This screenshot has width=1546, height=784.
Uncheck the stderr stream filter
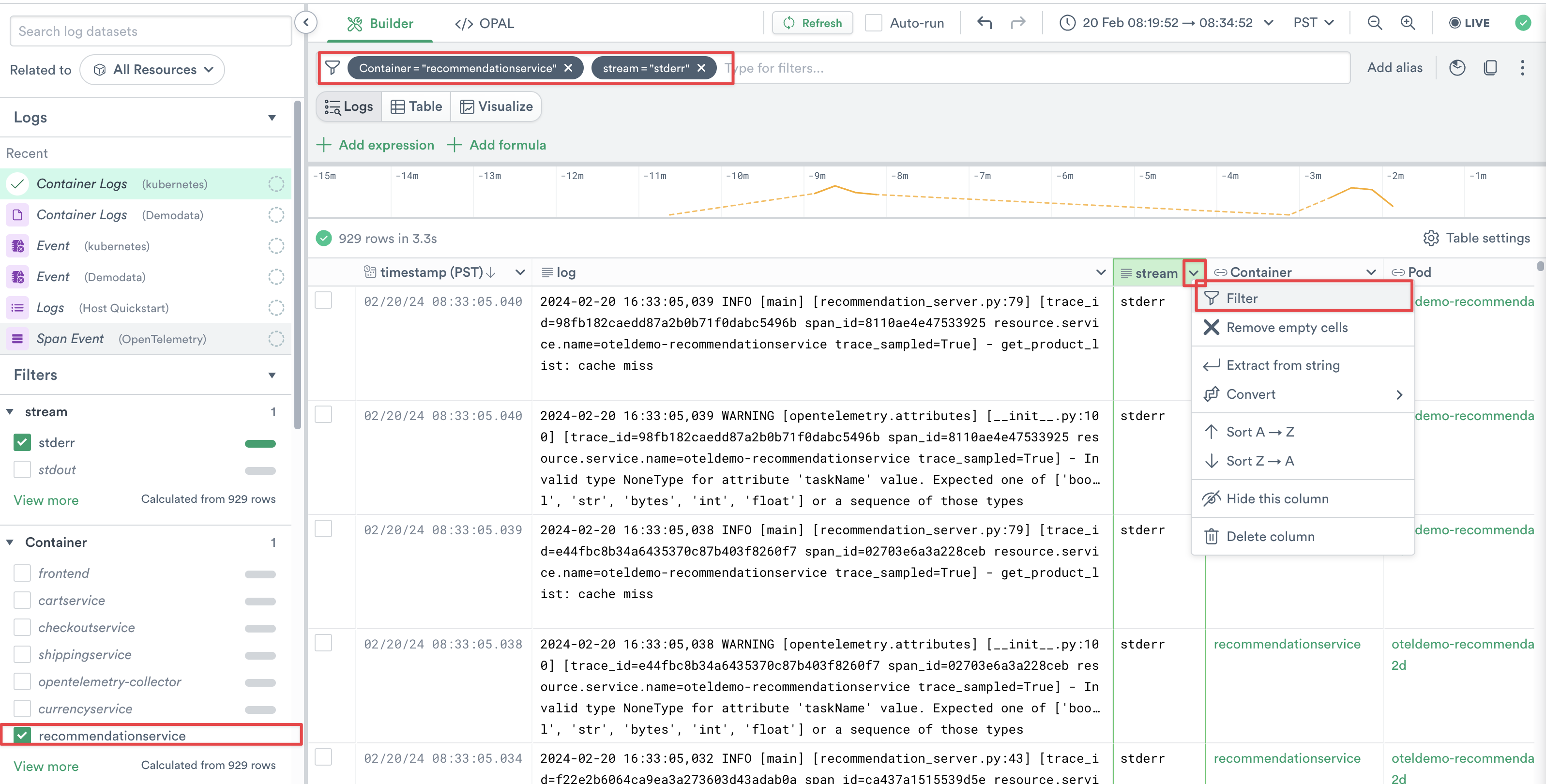pyautogui.click(x=22, y=443)
